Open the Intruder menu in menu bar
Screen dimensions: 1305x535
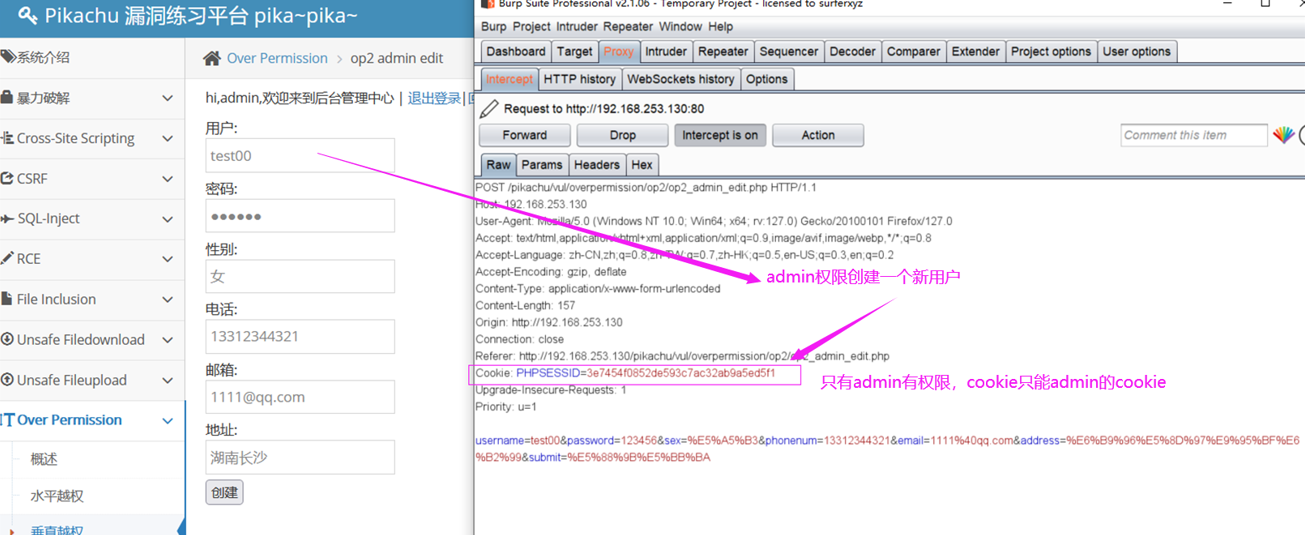coord(577,27)
